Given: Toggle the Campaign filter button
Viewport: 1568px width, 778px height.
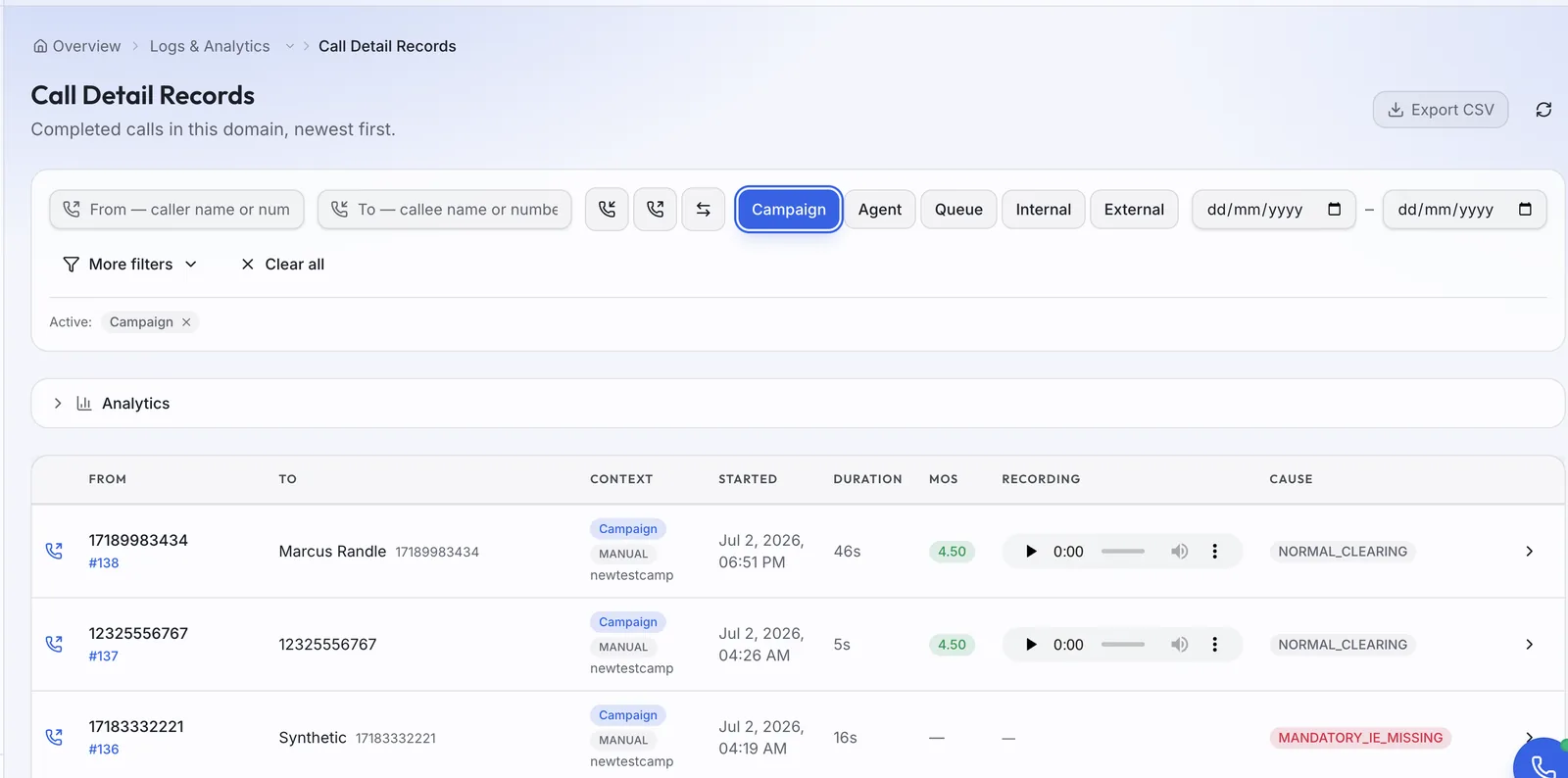Looking at the screenshot, I should coord(789,210).
